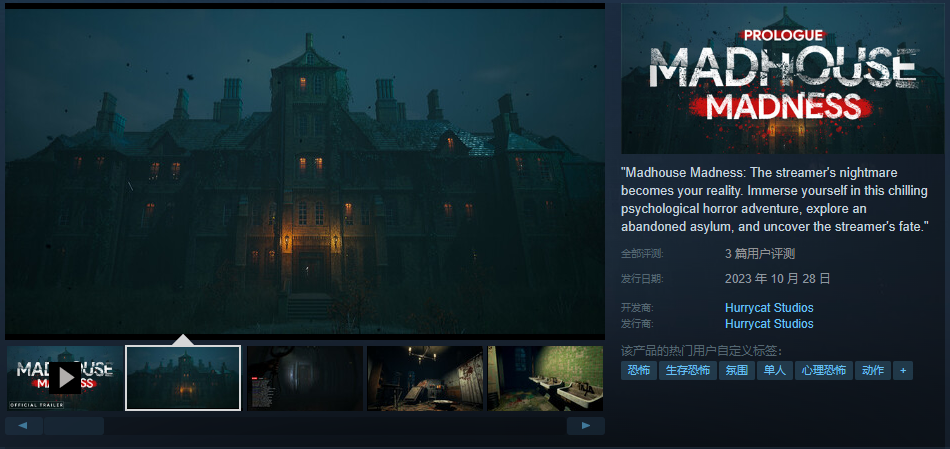Click the 3 篇用户评测 review summary
This screenshot has width=950, height=449.
760,254
